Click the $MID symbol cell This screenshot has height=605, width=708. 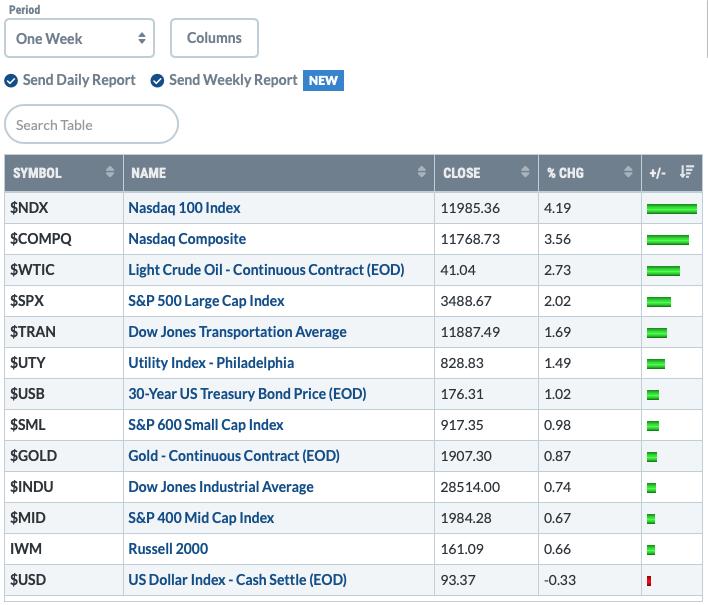pos(64,518)
